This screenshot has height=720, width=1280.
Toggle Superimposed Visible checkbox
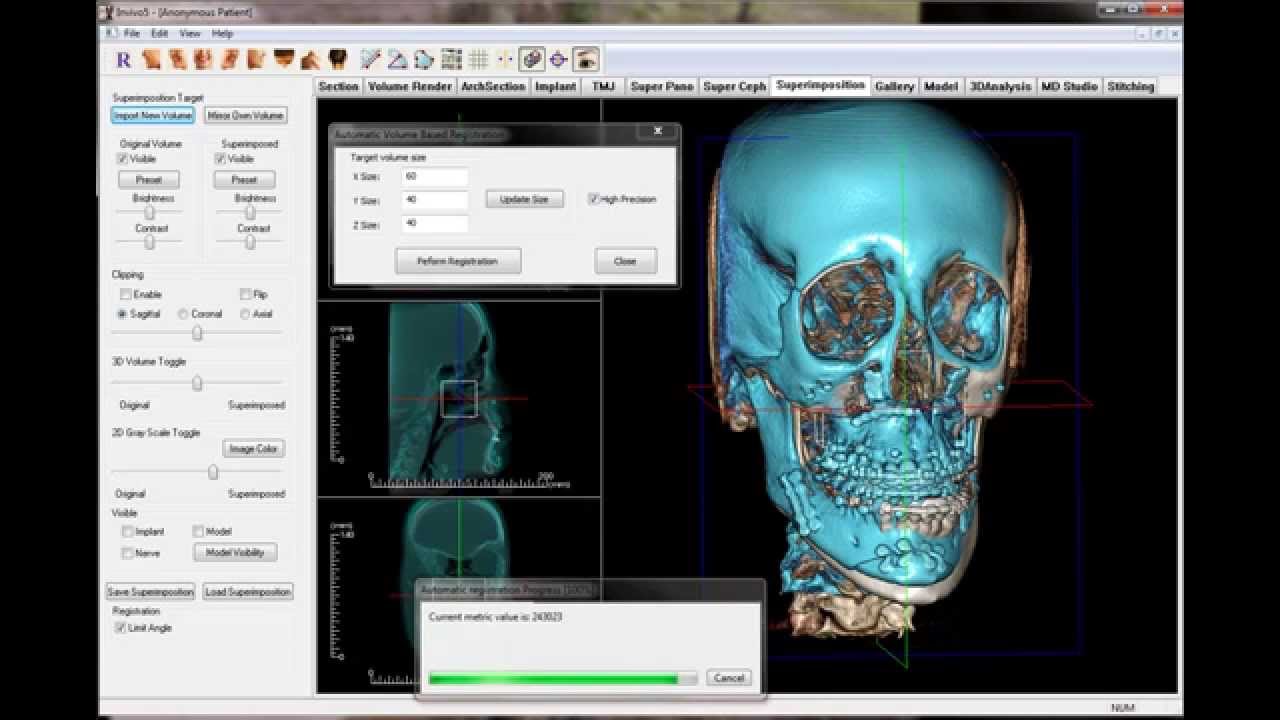(221, 159)
